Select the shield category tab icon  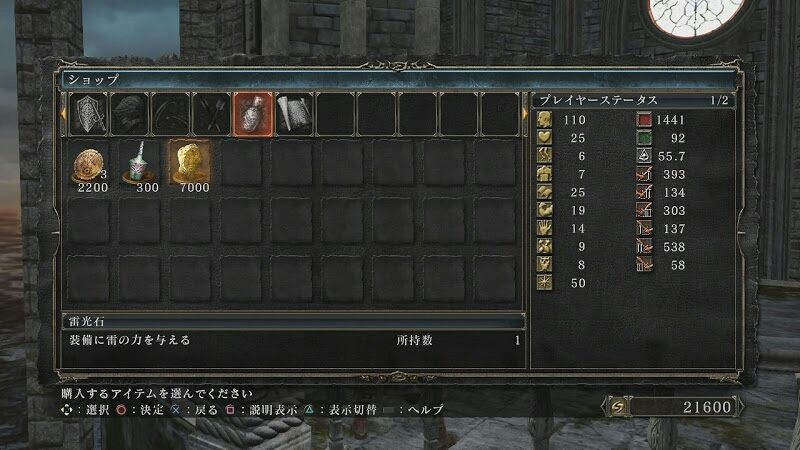coord(89,114)
